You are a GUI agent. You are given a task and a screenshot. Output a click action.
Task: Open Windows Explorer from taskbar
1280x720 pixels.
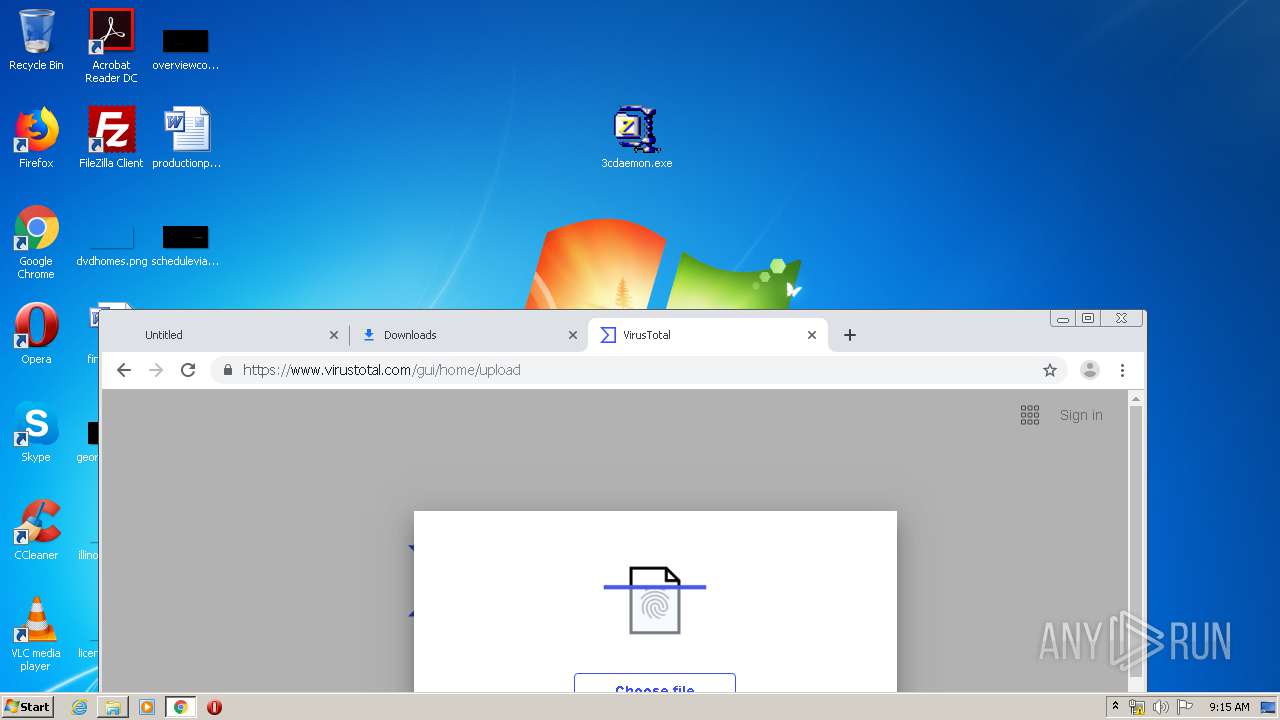[x=113, y=707]
